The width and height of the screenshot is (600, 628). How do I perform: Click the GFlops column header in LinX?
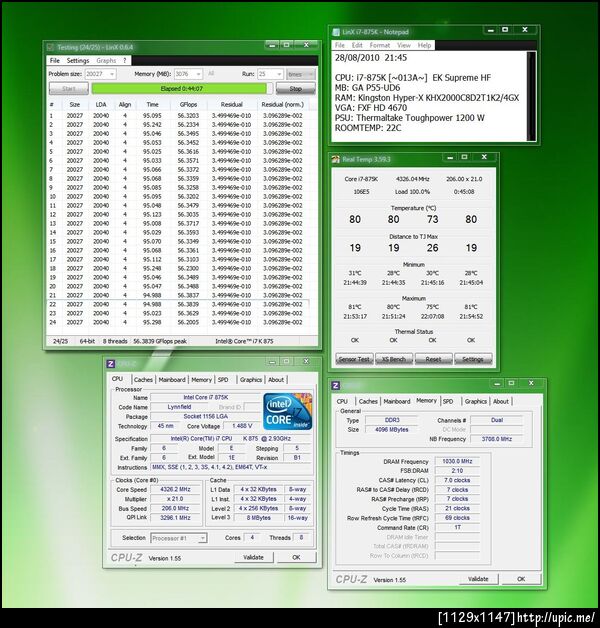point(188,105)
